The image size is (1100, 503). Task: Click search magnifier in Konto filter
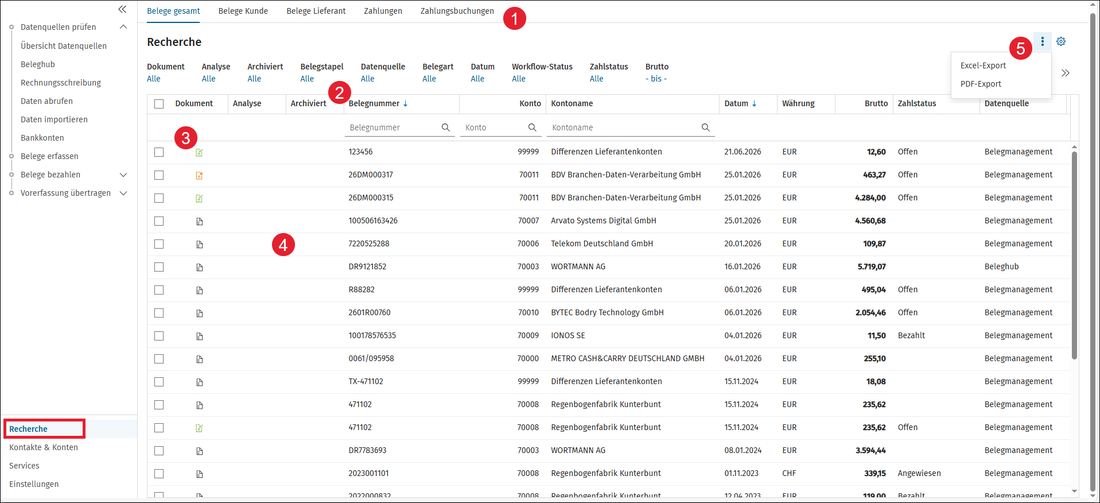click(x=532, y=128)
